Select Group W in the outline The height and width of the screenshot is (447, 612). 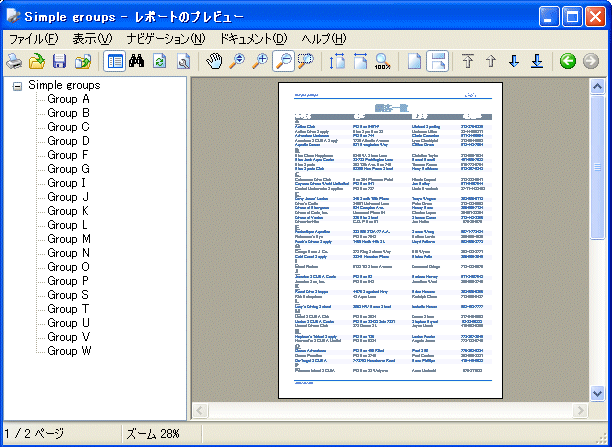point(69,351)
